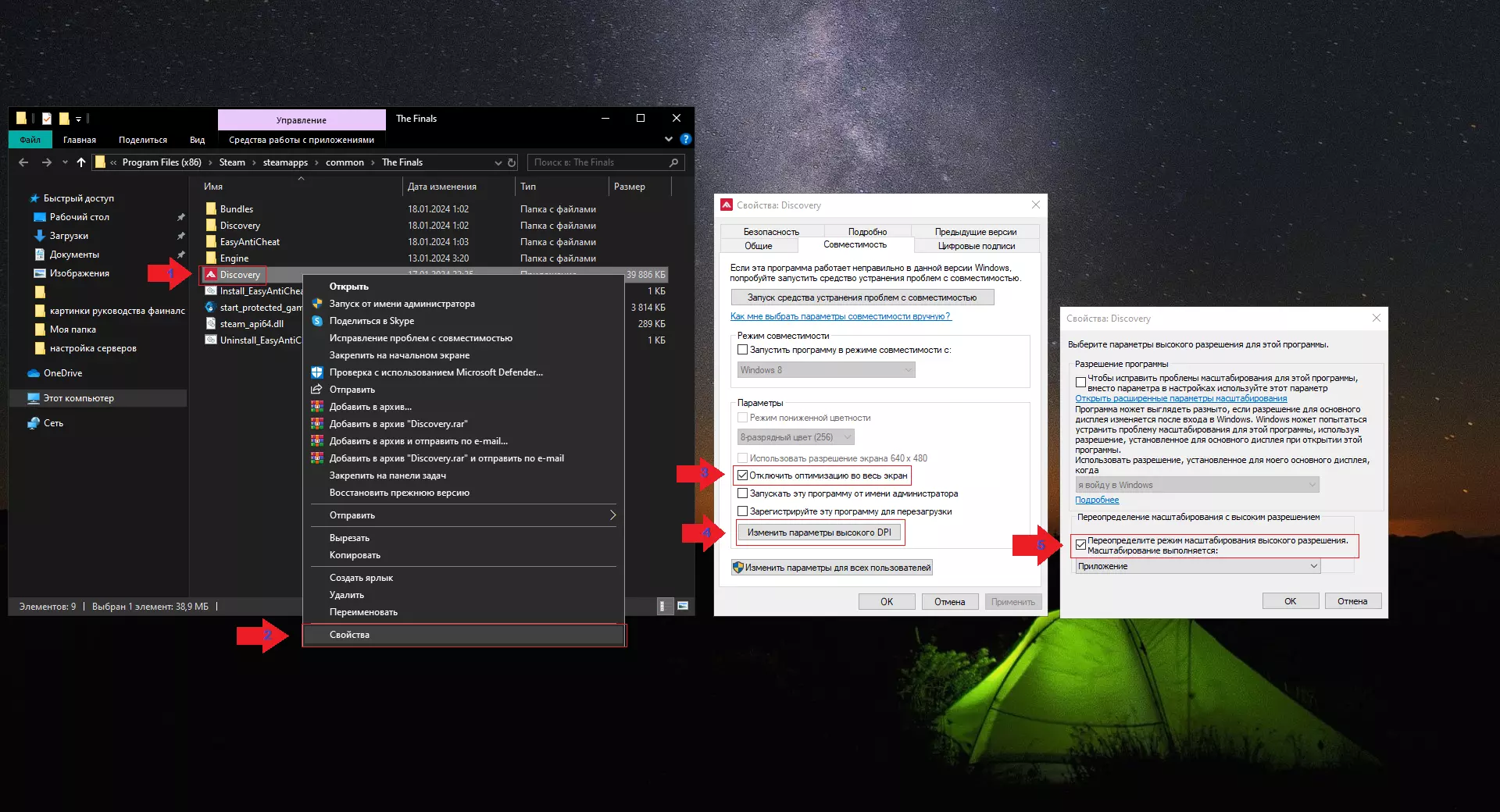Switch to Безопасность tab in Properties
This screenshot has width=1500, height=812.
point(771,232)
